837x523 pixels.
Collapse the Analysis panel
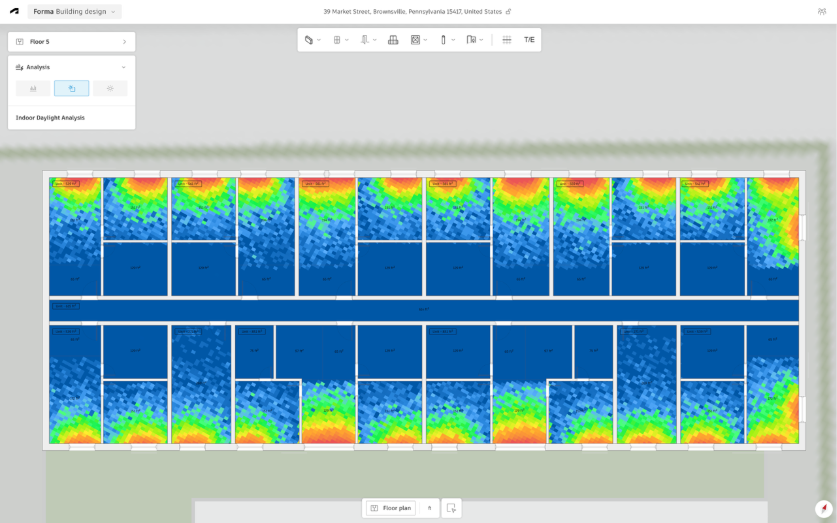tap(123, 67)
